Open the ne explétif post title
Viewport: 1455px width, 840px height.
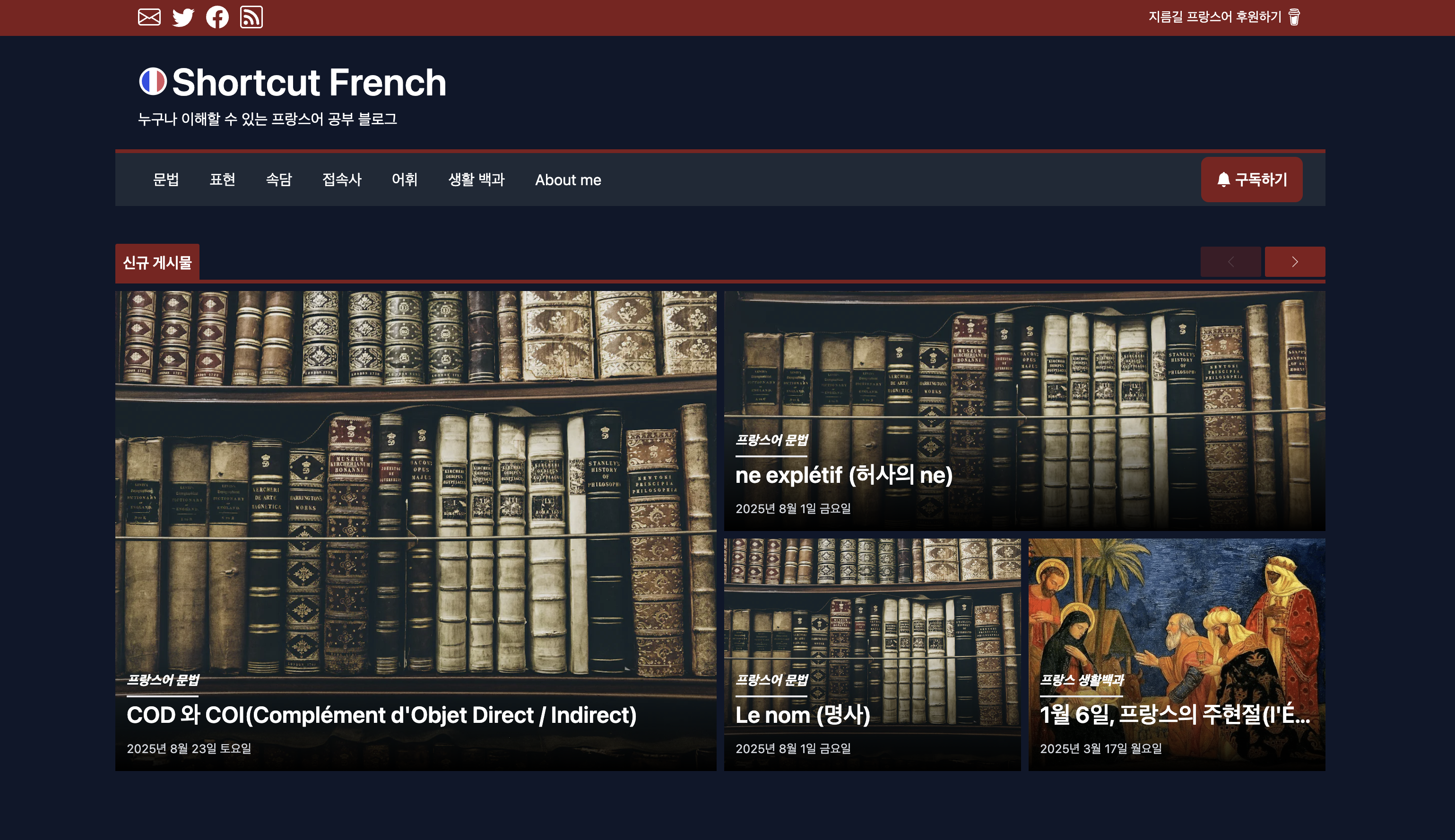click(844, 475)
